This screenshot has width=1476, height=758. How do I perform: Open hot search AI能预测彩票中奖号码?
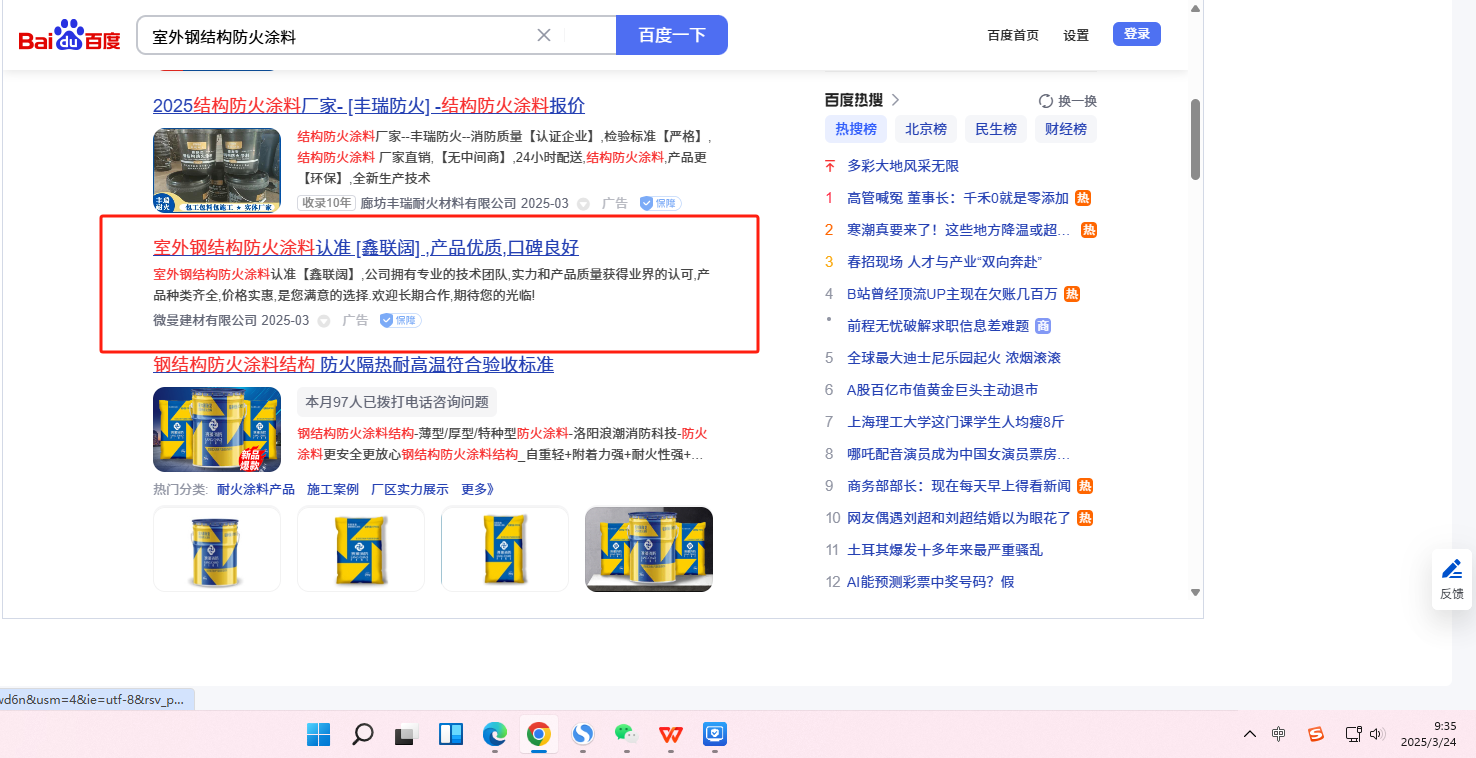(930, 582)
